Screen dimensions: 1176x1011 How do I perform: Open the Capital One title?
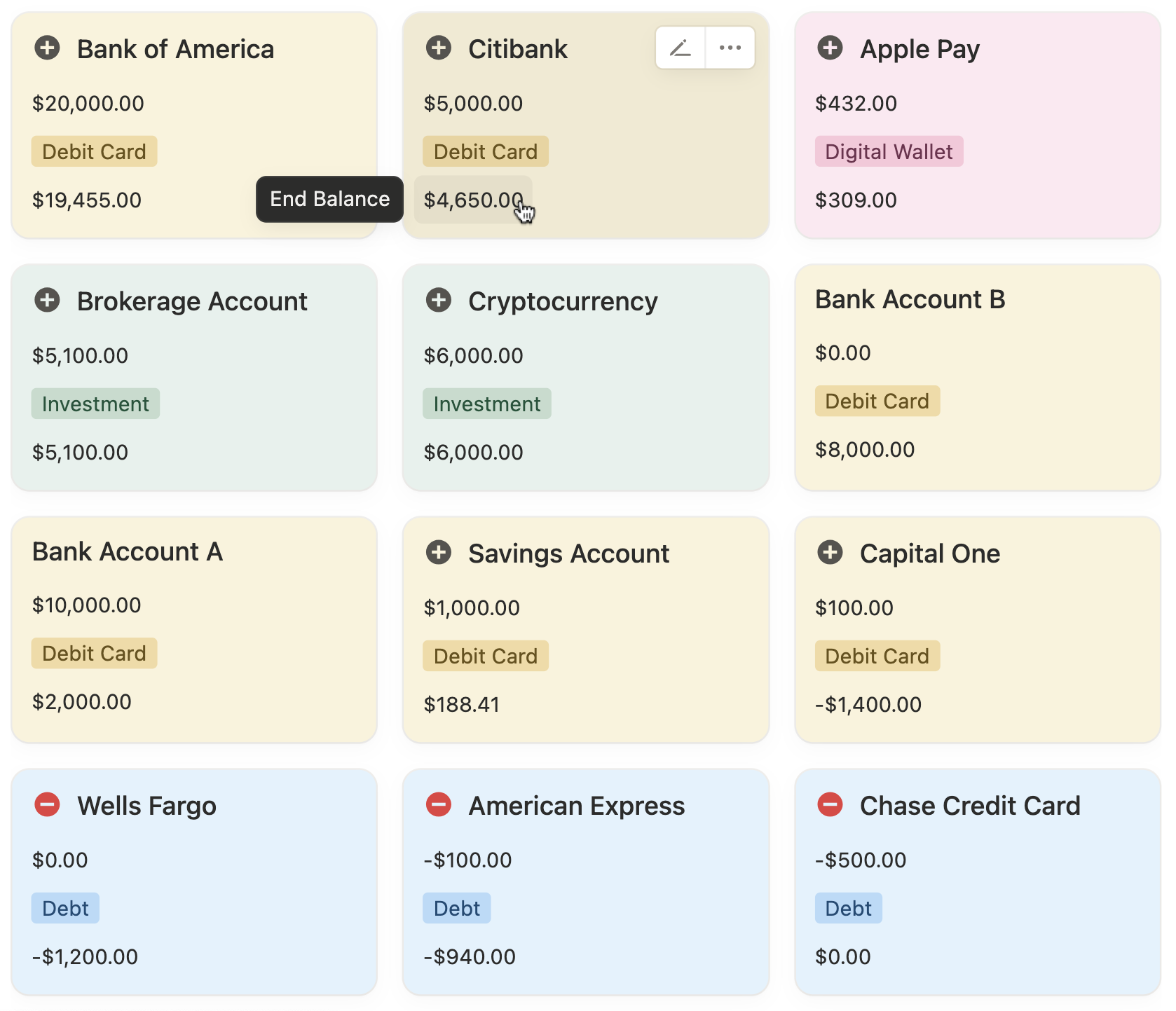(930, 553)
